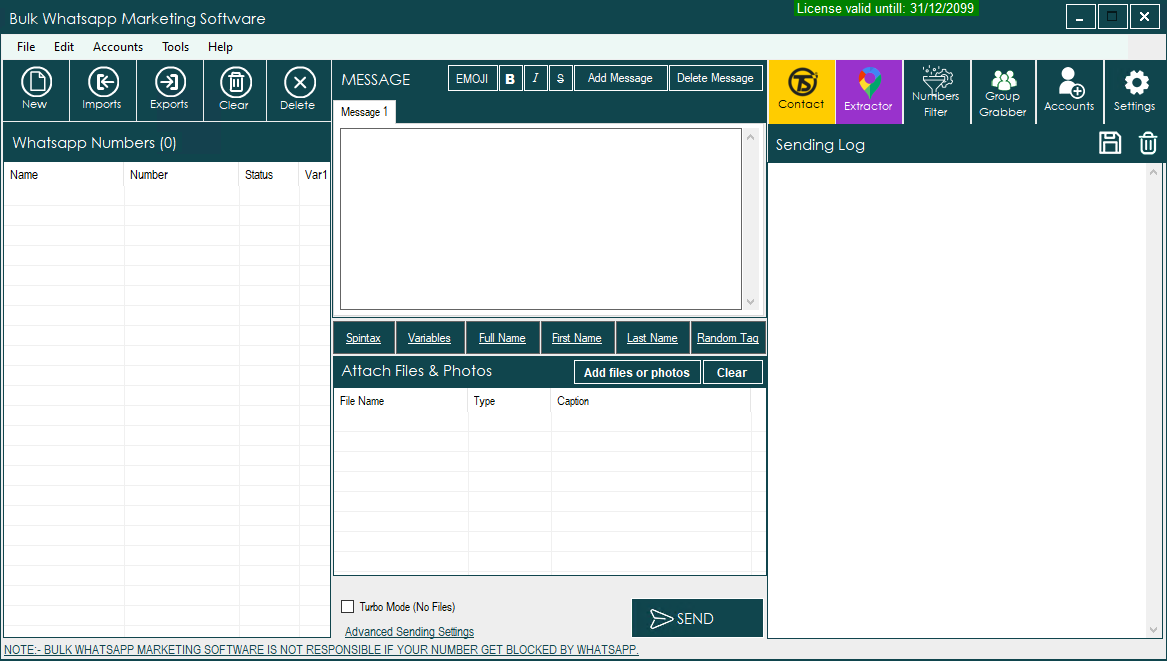This screenshot has height=661, width=1167.
Task: Click the New list icon
Action: point(36,90)
